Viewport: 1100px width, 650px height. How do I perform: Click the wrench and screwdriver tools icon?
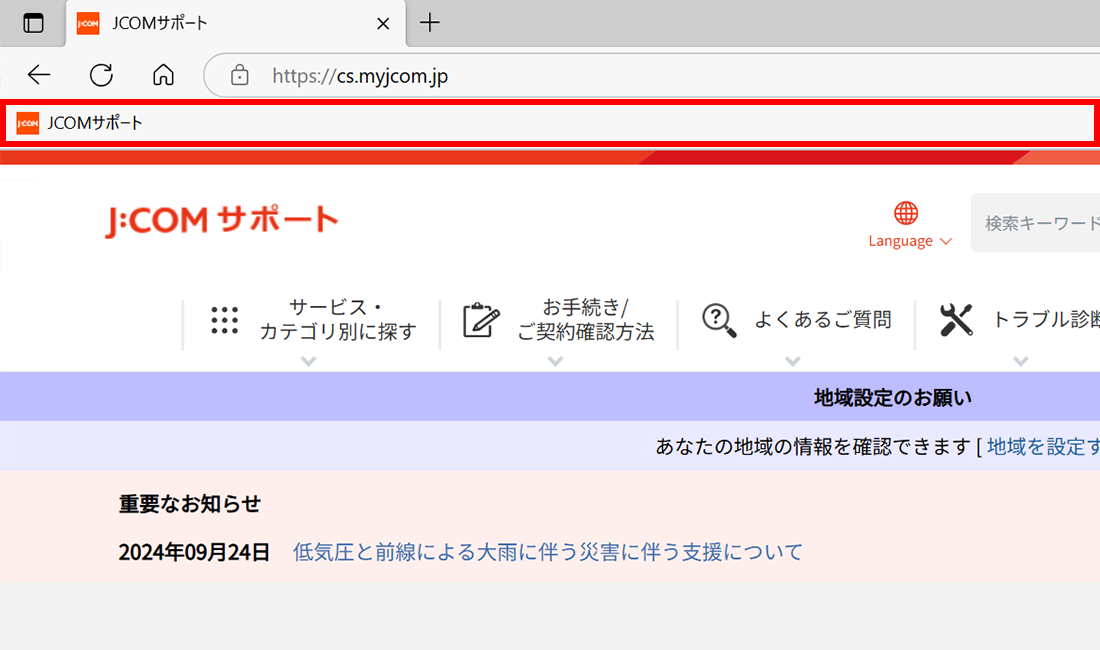(956, 320)
